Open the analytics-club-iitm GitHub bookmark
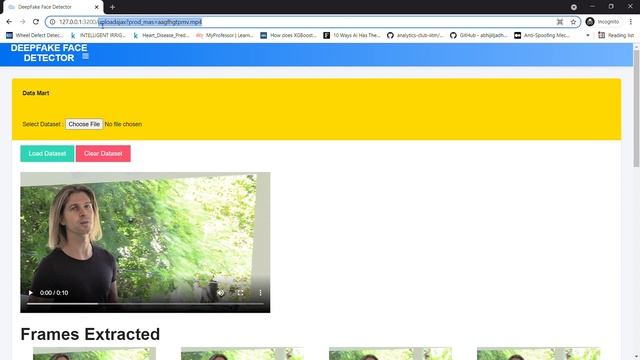The height and width of the screenshot is (360, 640). (415, 36)
